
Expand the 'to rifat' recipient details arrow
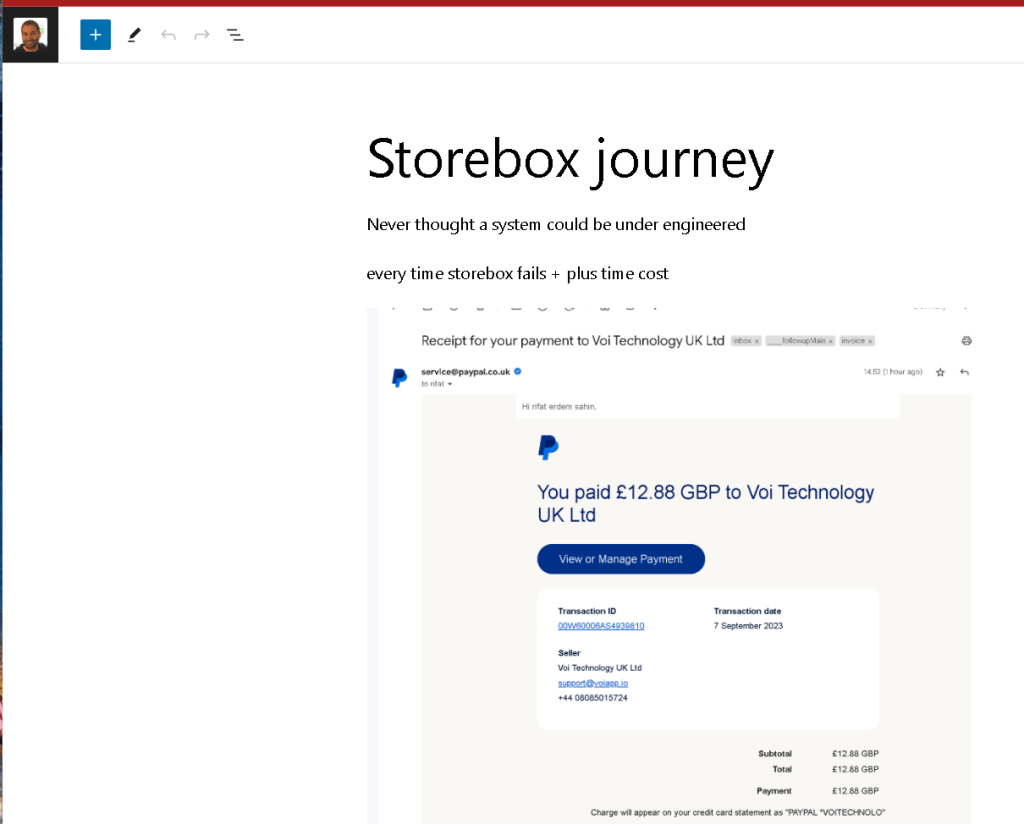450,384
